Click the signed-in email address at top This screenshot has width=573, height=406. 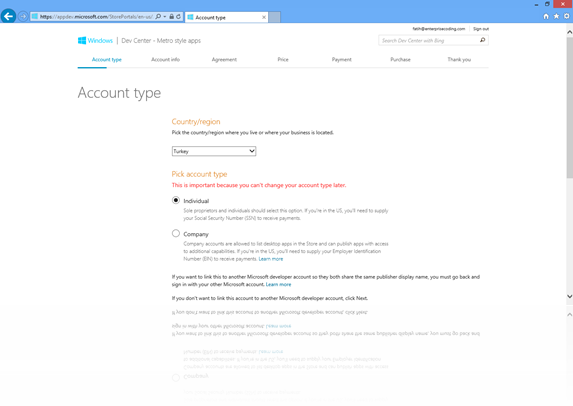pyautogui.click(x=439, y=29)
